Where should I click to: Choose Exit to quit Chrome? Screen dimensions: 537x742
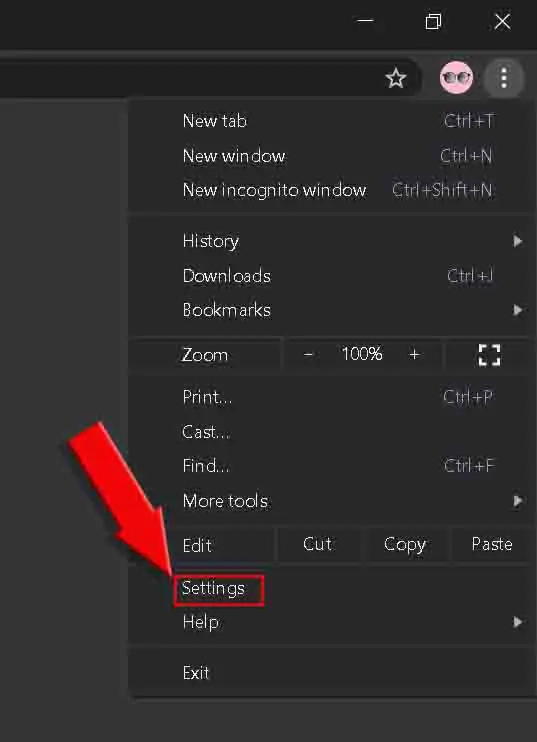(x=331, y=672)
